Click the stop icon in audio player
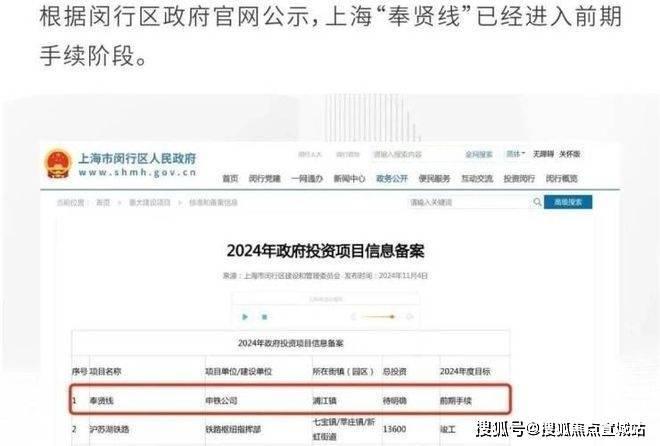660x446 pixels. (x=264, y=316)
